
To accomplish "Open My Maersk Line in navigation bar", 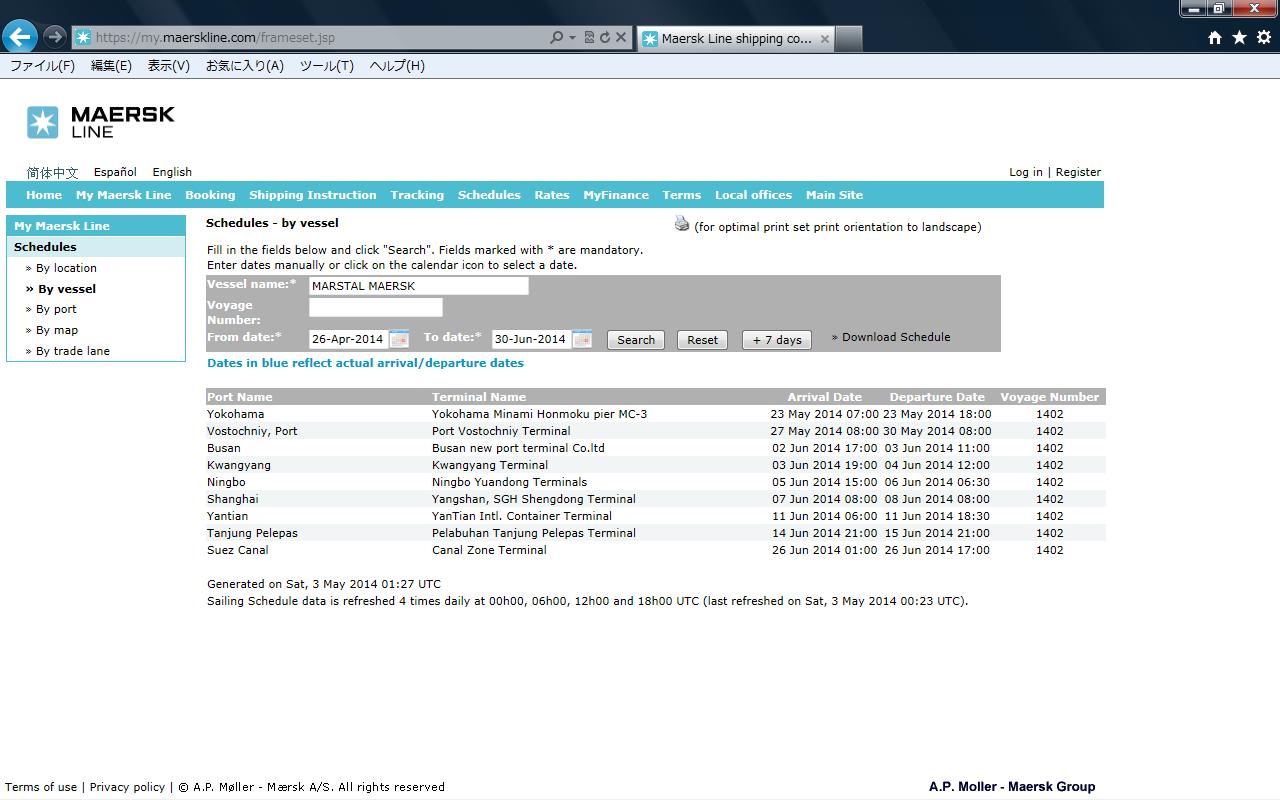I will pos(123,195).
